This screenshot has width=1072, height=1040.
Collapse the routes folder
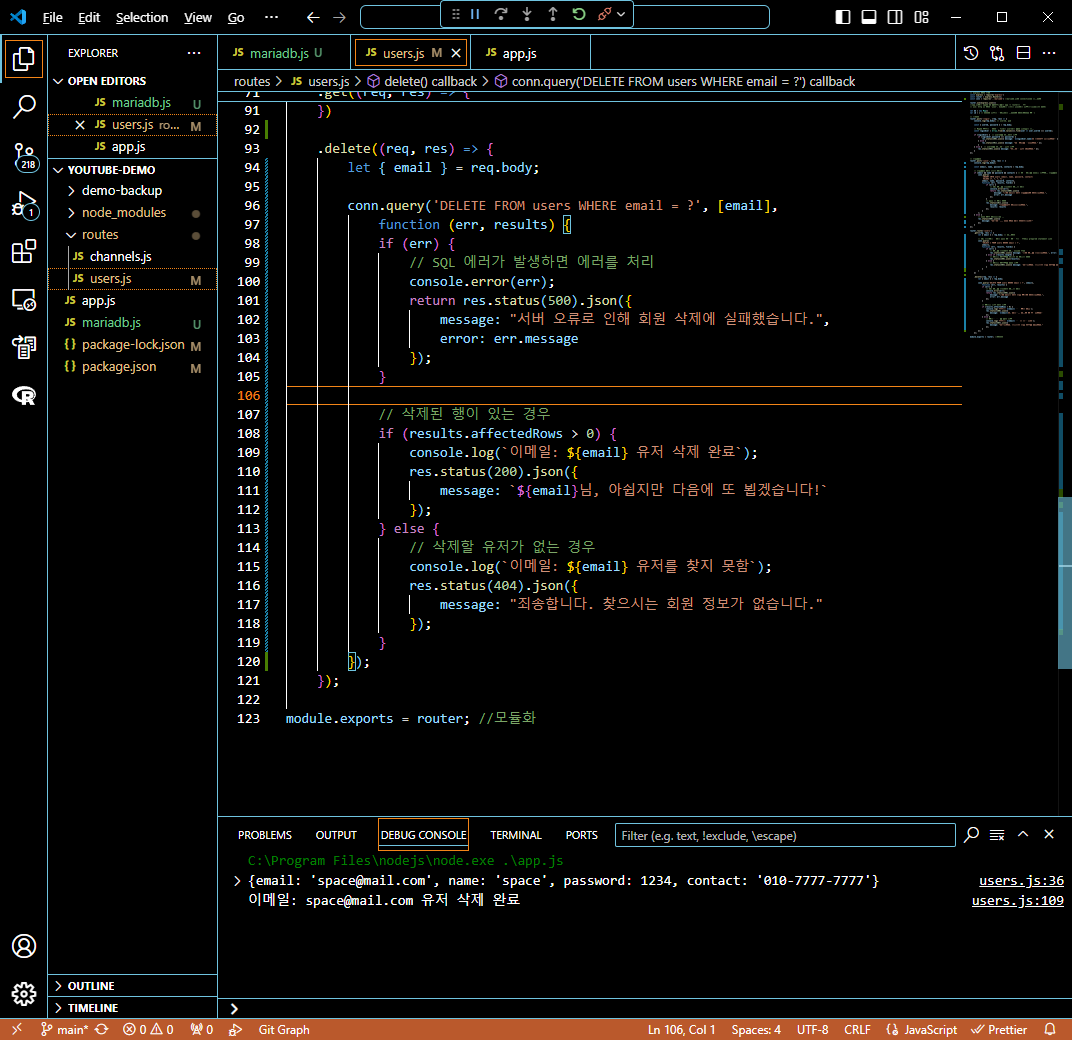click(100, 235)
